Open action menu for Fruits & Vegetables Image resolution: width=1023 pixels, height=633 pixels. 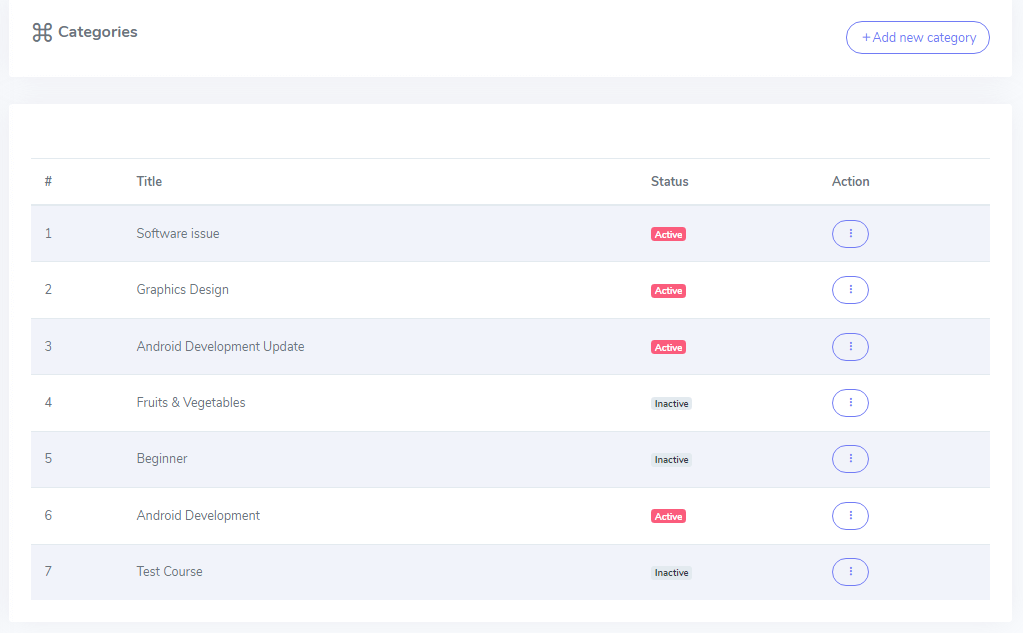850,403
